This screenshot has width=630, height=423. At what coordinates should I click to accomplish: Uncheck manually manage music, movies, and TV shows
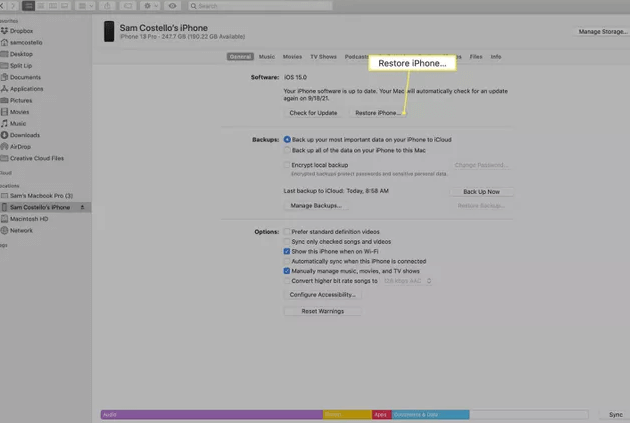point(286,271)
